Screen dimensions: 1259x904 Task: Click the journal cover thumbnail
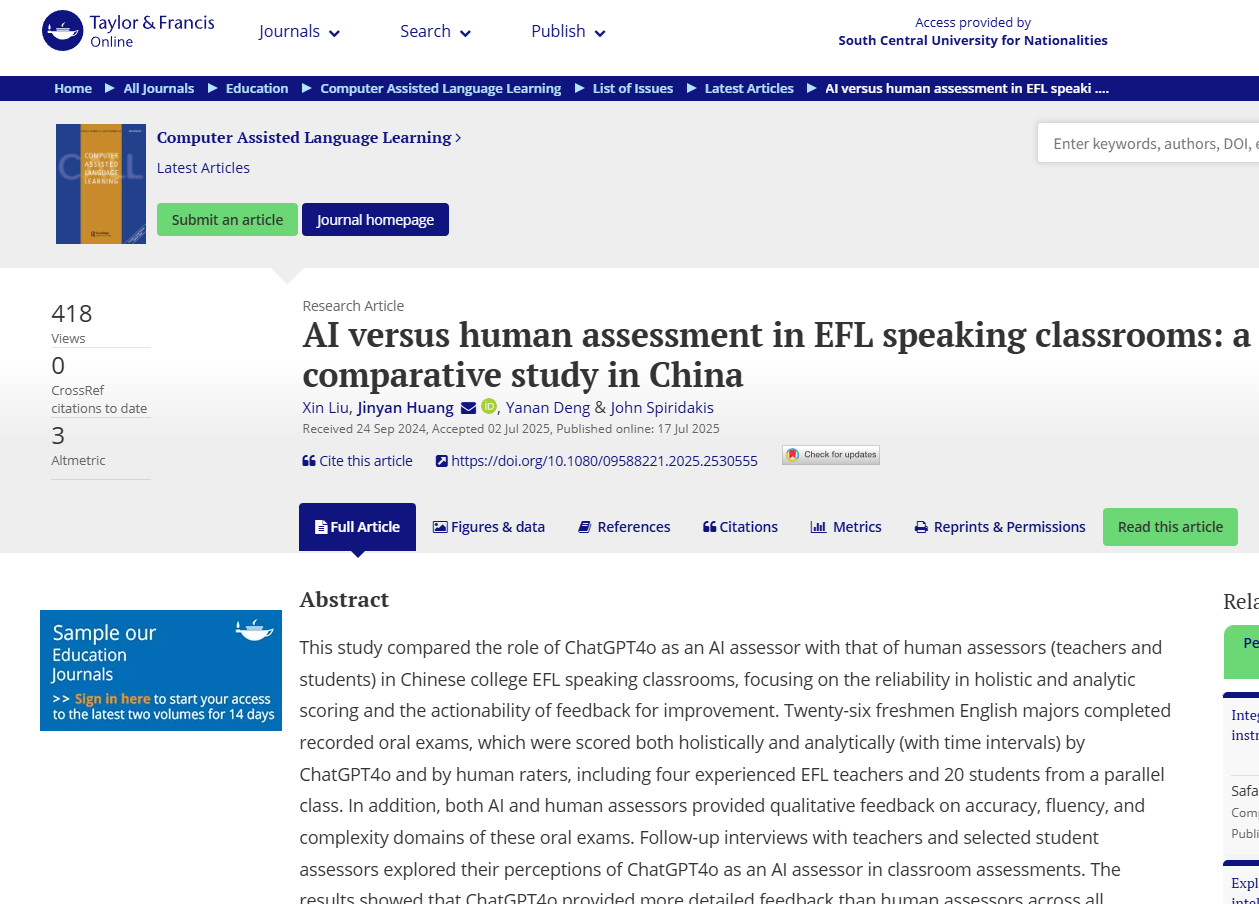(101, 184)
